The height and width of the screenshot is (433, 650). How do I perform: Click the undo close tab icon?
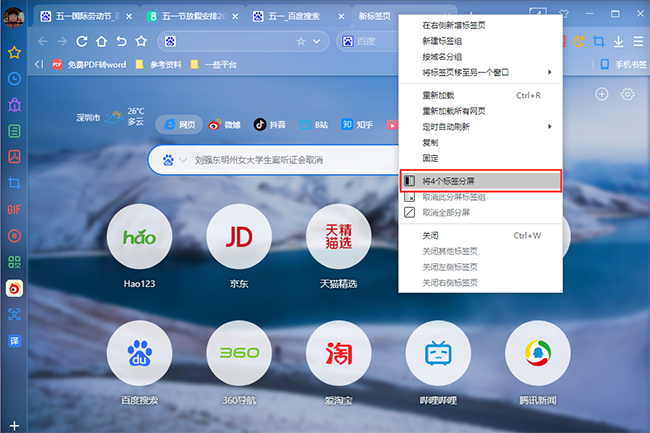coord(121,41)
